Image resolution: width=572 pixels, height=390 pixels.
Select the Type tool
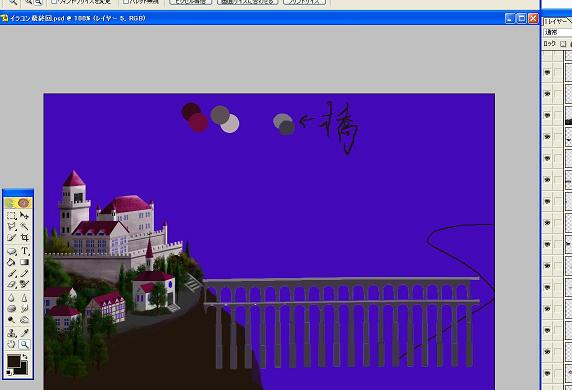click(24, 251)
